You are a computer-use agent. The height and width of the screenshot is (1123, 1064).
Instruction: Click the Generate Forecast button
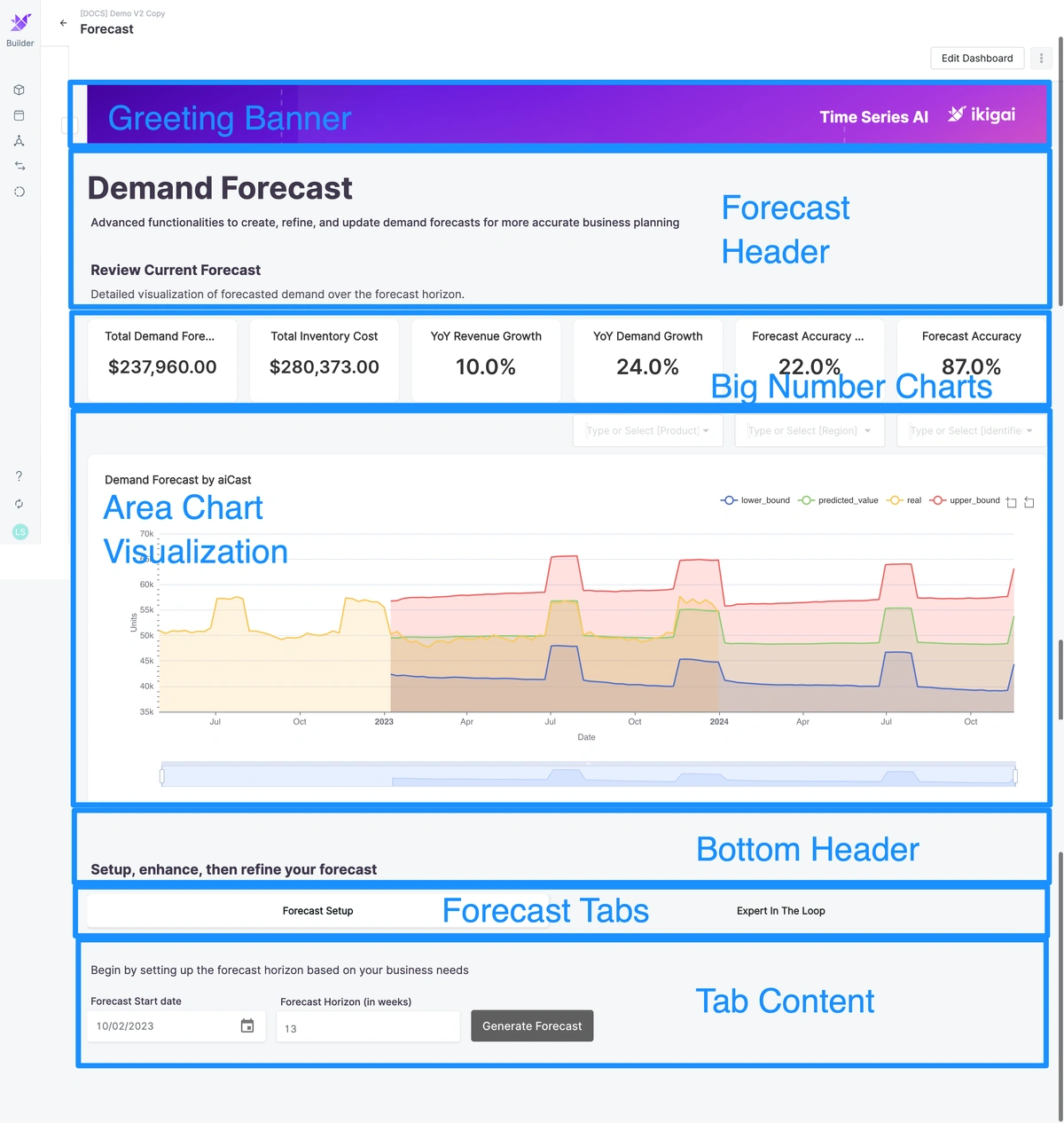[x=532, y=1026]
